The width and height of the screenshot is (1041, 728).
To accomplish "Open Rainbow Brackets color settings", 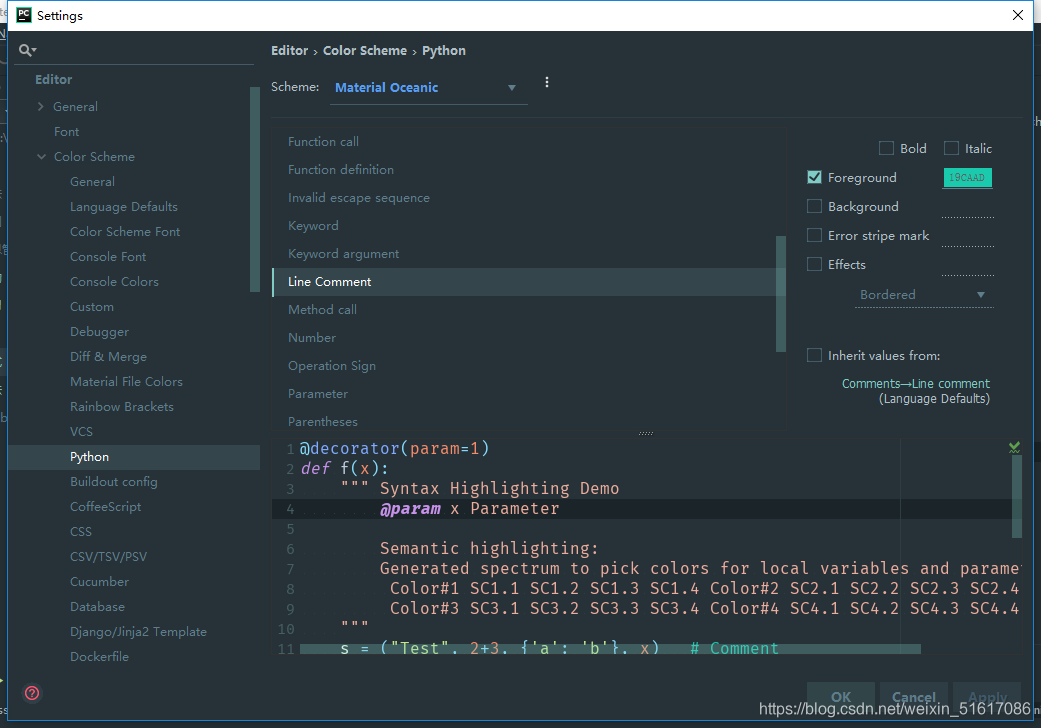I will pos(122,407).
